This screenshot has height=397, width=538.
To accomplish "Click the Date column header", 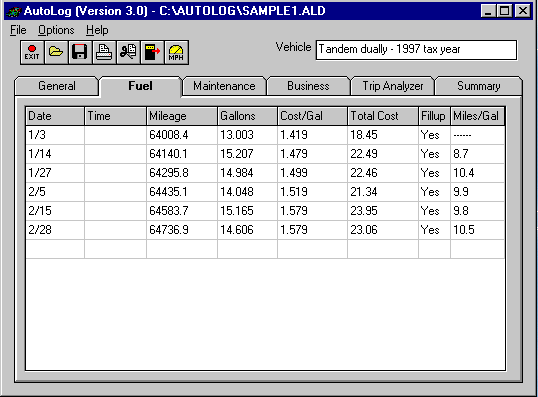I will (x=55, y=116).
